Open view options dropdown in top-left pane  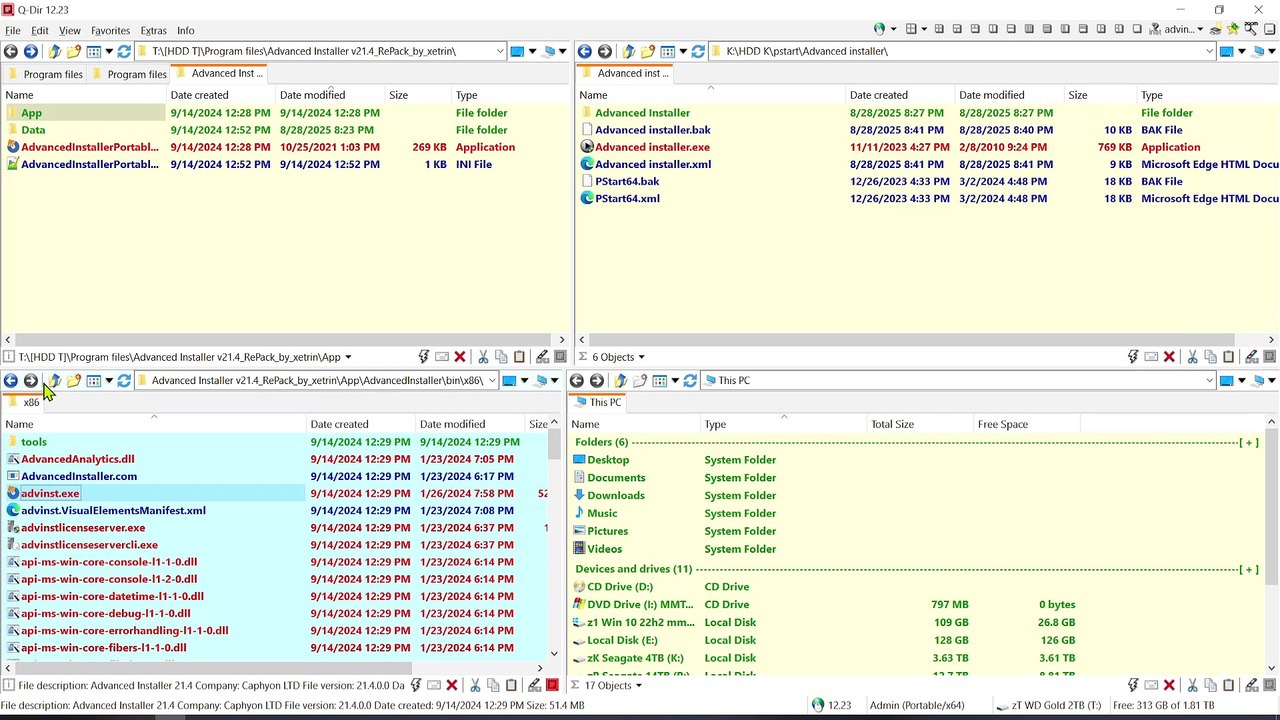coord(109,51)
